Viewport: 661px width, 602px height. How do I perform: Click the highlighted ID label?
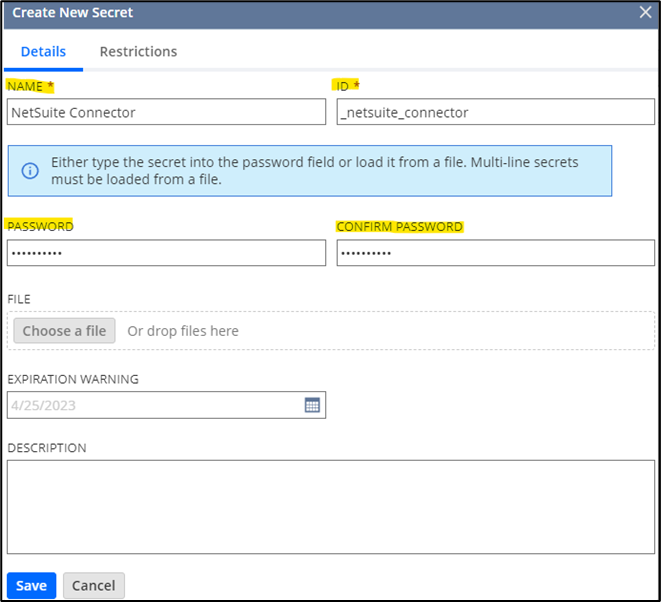347,87
